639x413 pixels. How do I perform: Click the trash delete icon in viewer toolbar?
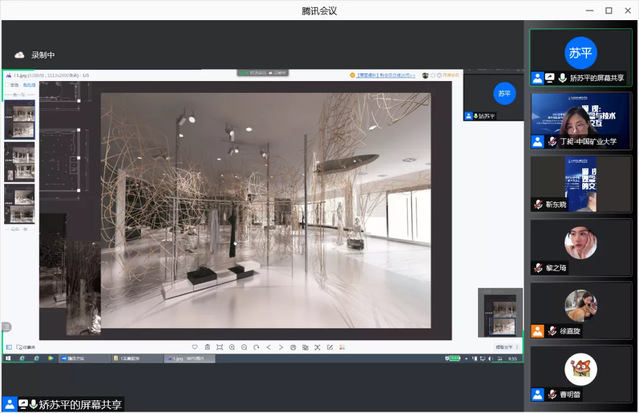[207, 347]
